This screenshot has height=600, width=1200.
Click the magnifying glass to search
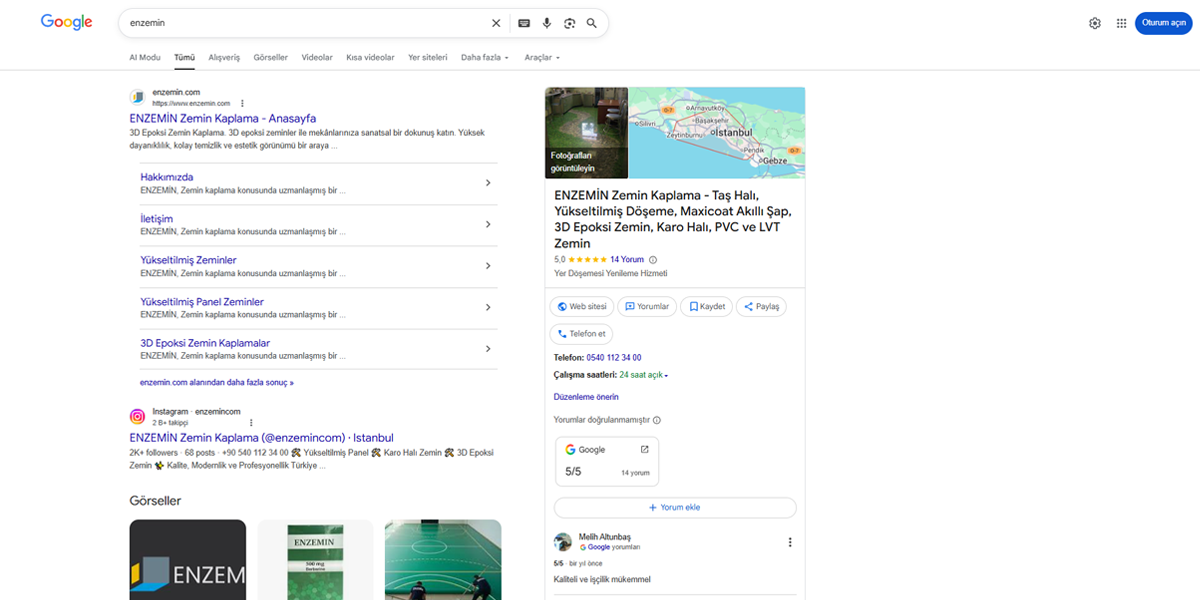pos(592,22)
